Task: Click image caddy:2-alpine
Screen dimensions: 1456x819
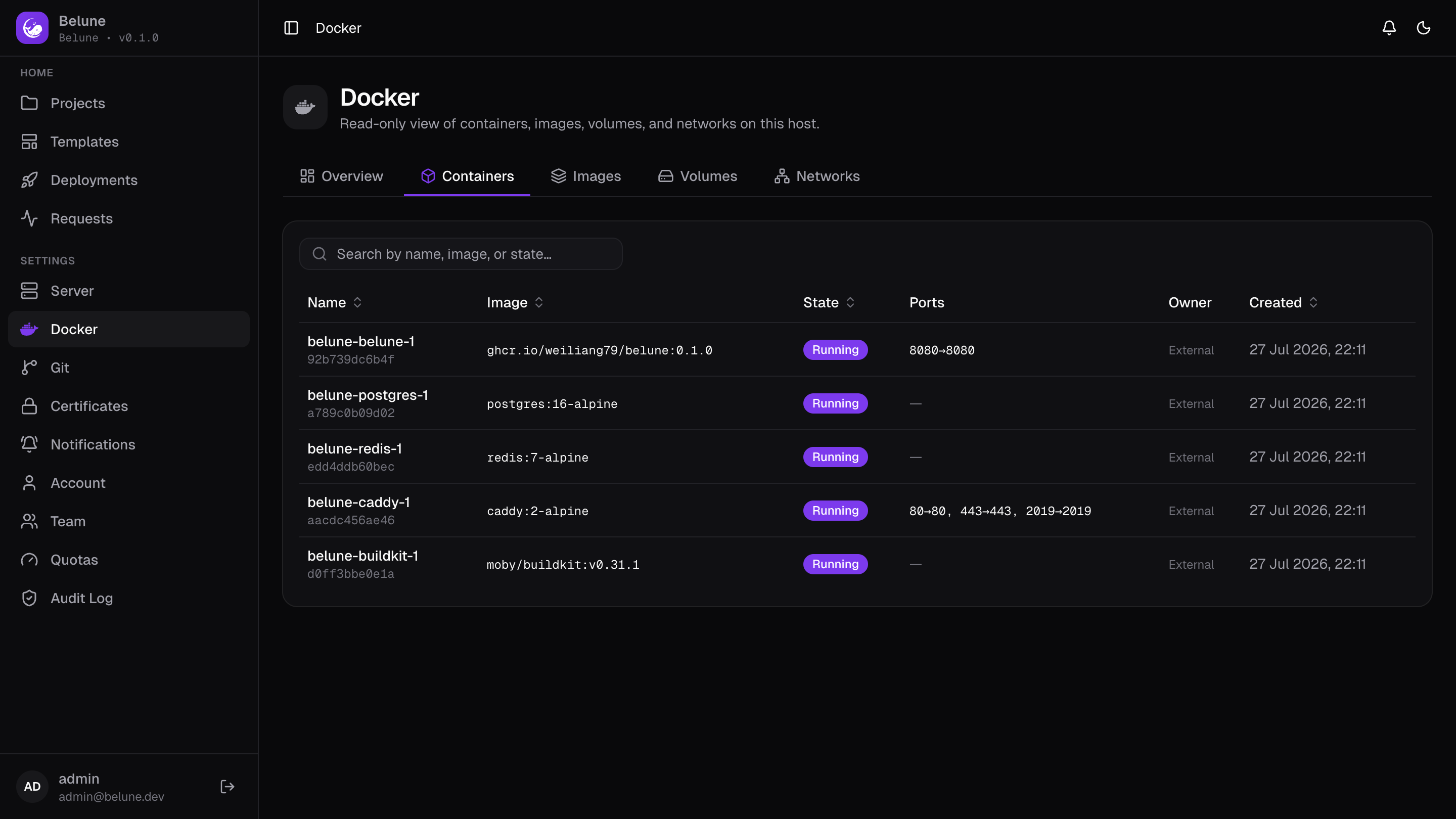Action: click(x=537, y=512)
